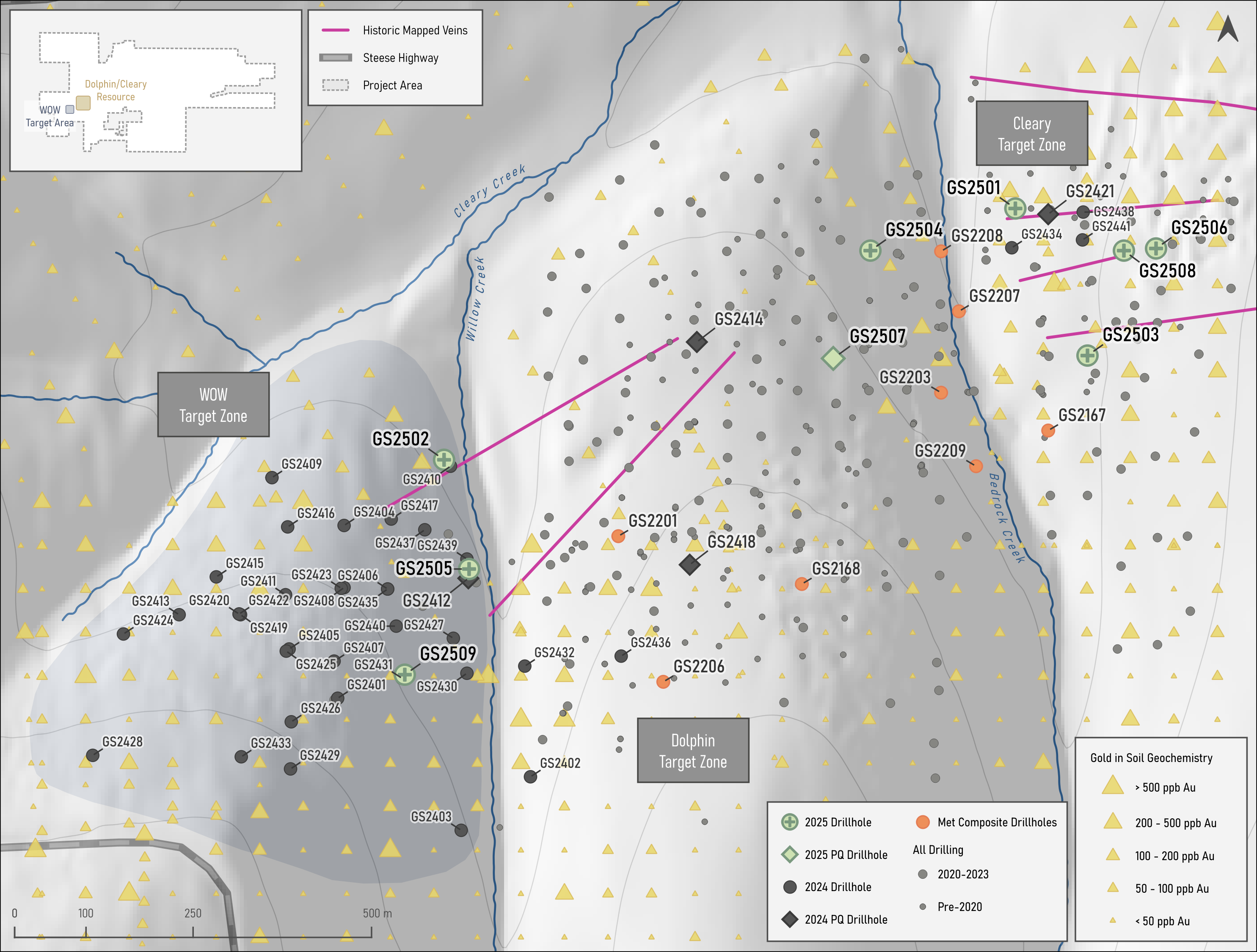Click the GS2502 drillhole text label
Screen dimensions: 1257x952
click(401, 438)
